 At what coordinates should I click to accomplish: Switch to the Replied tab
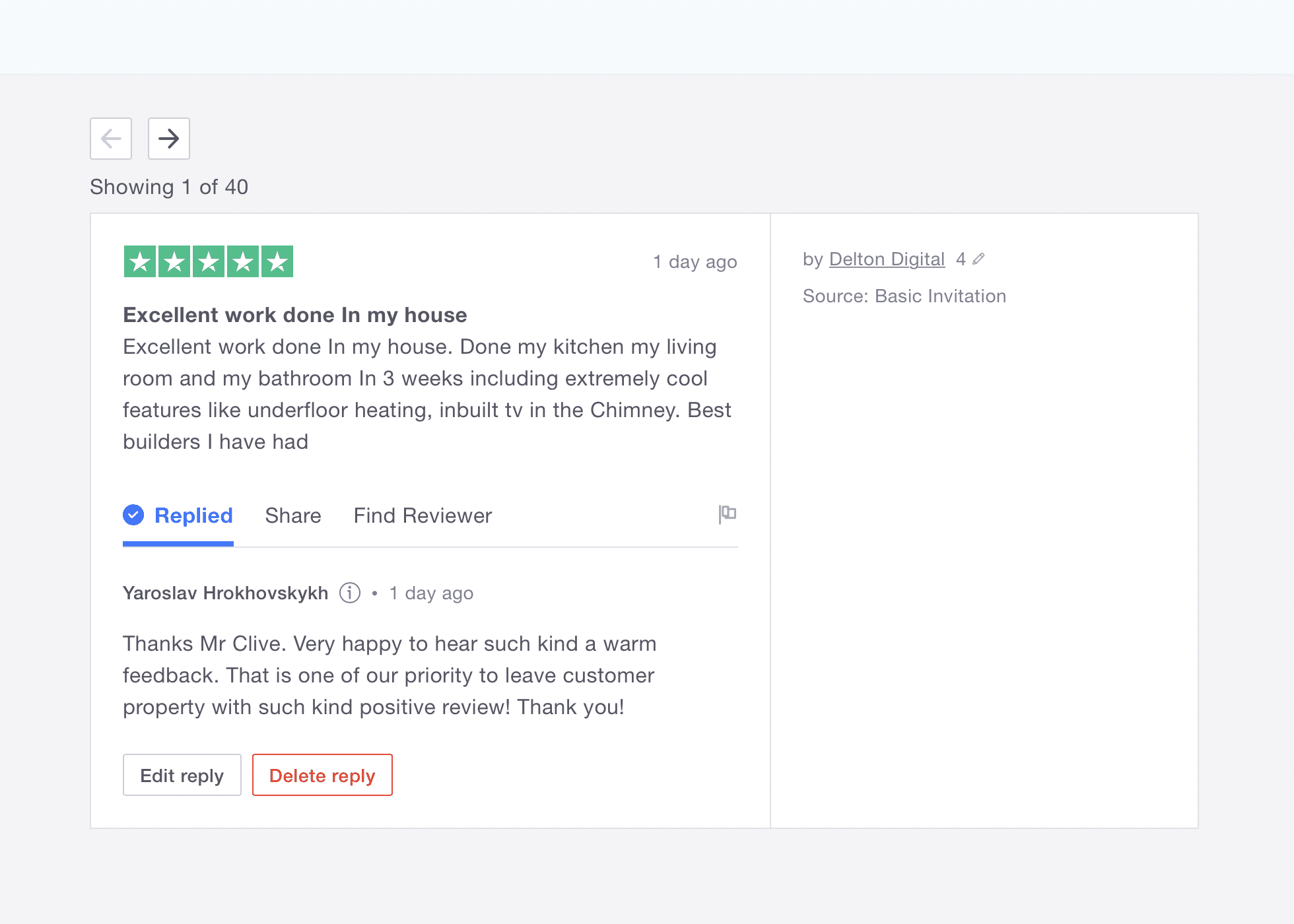(193, 515)
